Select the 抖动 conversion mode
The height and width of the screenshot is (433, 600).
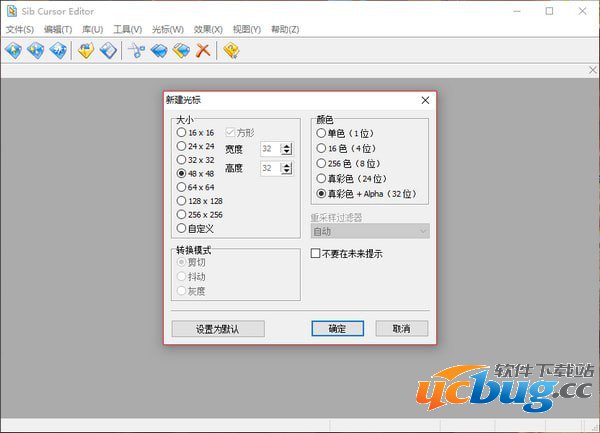(191, 277)
